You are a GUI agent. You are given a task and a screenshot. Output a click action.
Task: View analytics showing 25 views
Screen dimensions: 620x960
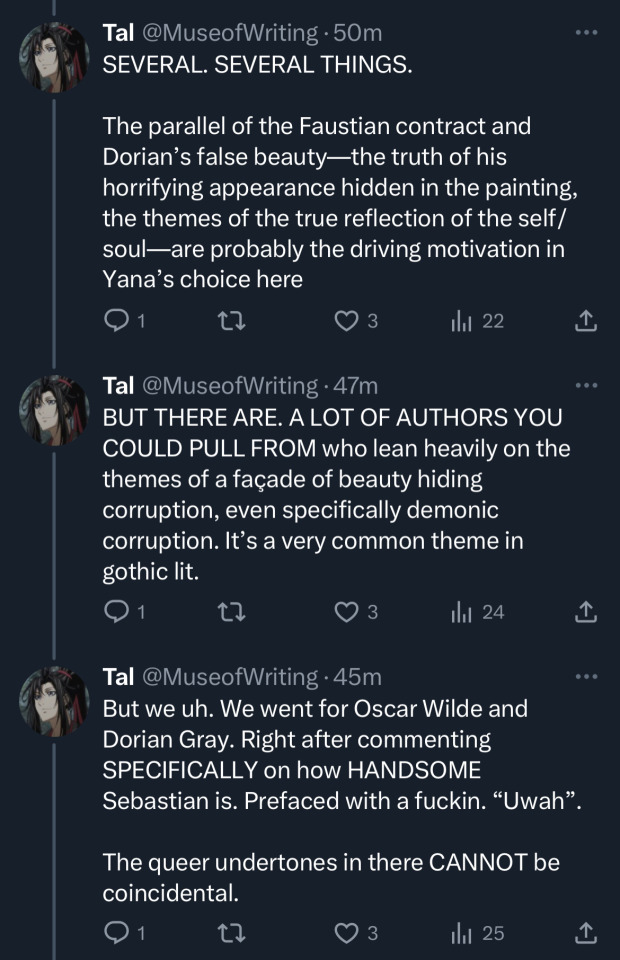pos(478,933)
